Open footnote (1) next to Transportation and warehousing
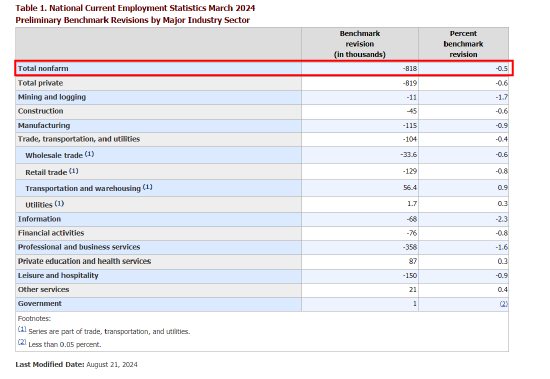 coord(147,187)
